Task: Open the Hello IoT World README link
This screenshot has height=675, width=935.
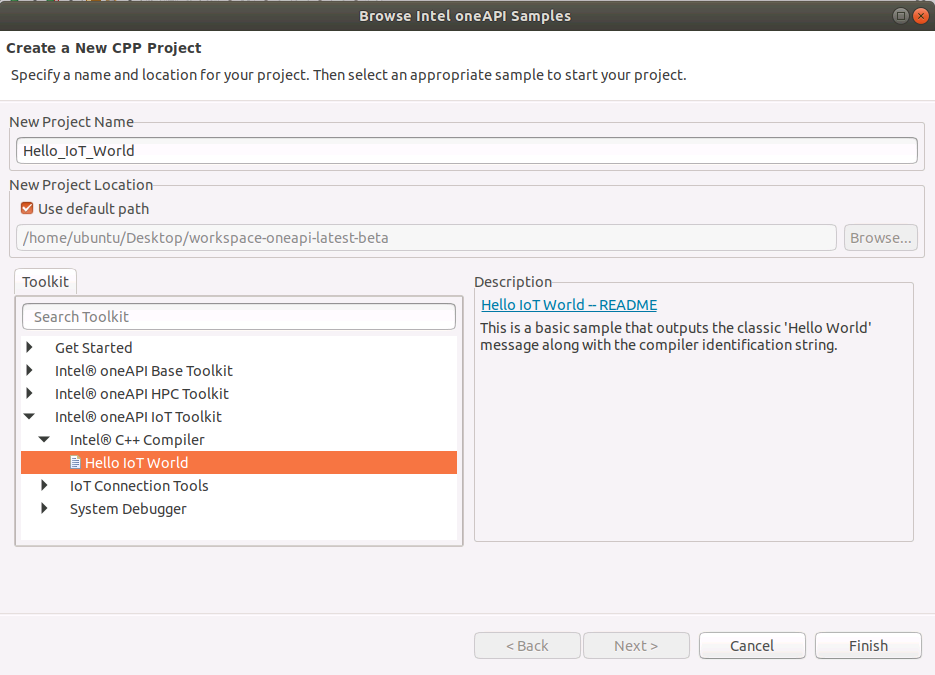Action: pyautogui.click(x=568, y=305)
